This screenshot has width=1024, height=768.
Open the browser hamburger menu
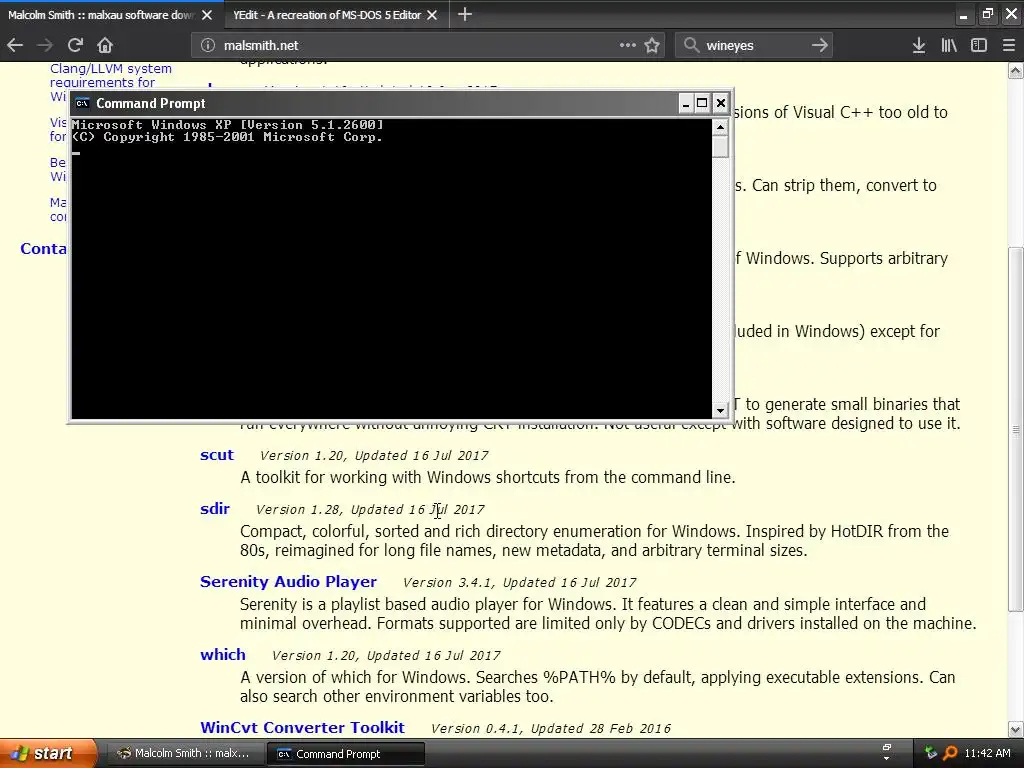click(1009, 45)
